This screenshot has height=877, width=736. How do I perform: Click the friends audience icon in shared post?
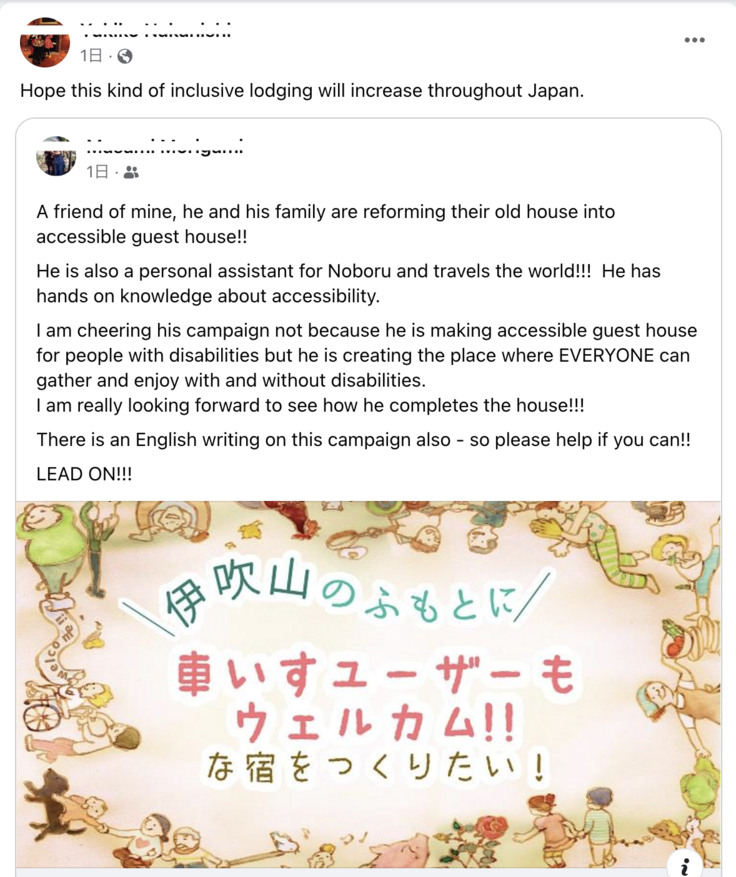tap(132, 172)
